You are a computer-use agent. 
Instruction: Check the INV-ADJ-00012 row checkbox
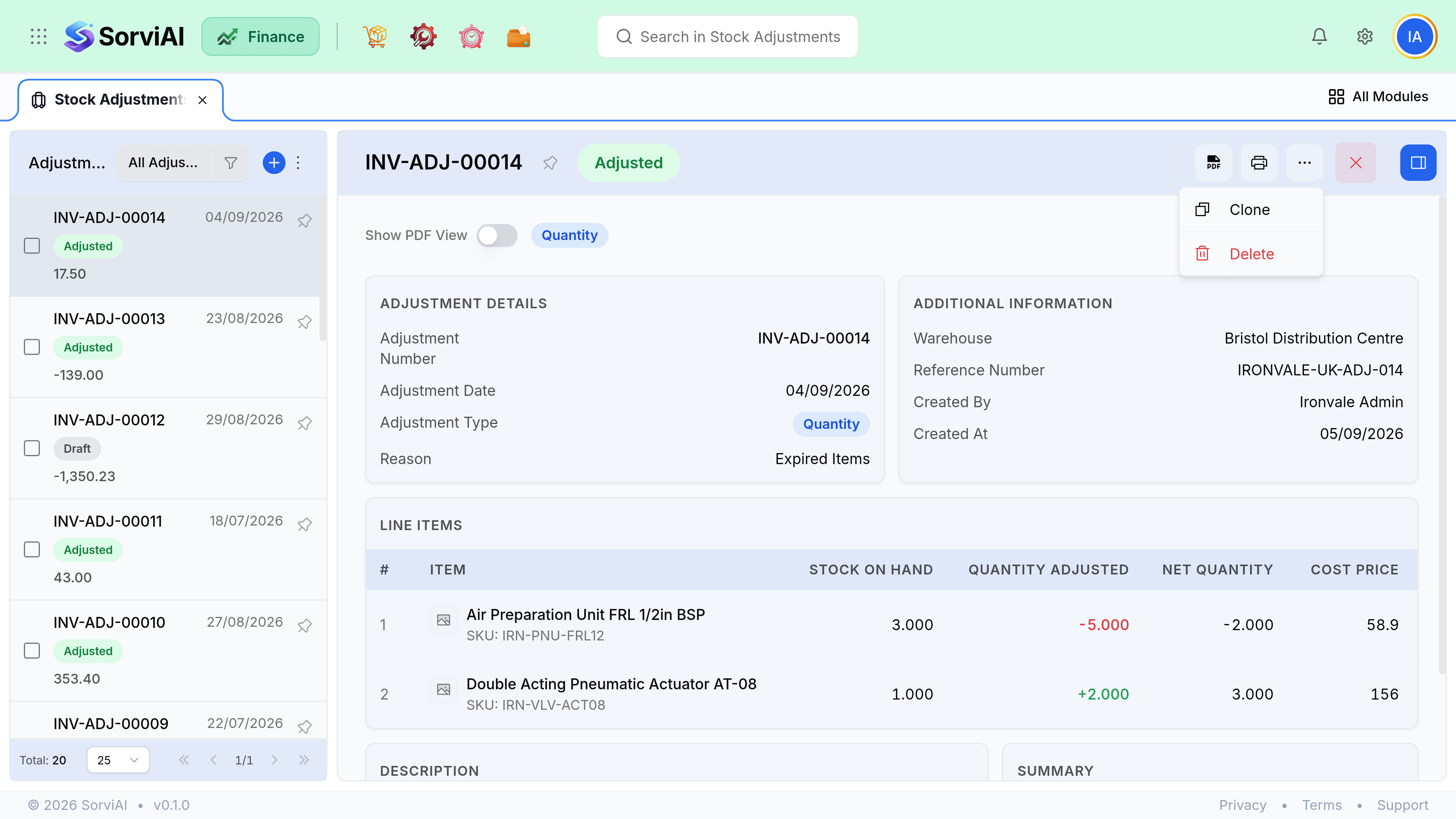pyautogui.click(x=31, y=448)
